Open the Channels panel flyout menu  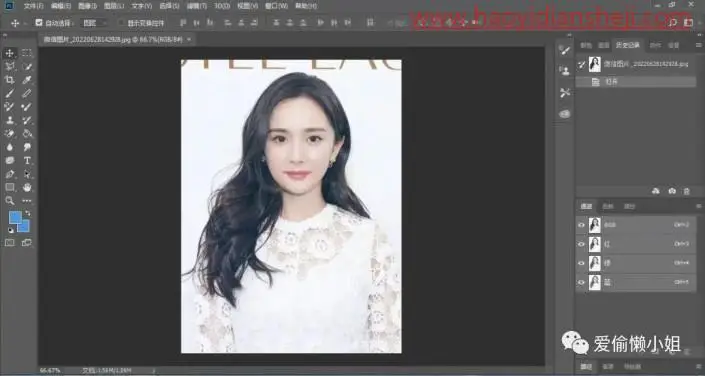(698, 206)
